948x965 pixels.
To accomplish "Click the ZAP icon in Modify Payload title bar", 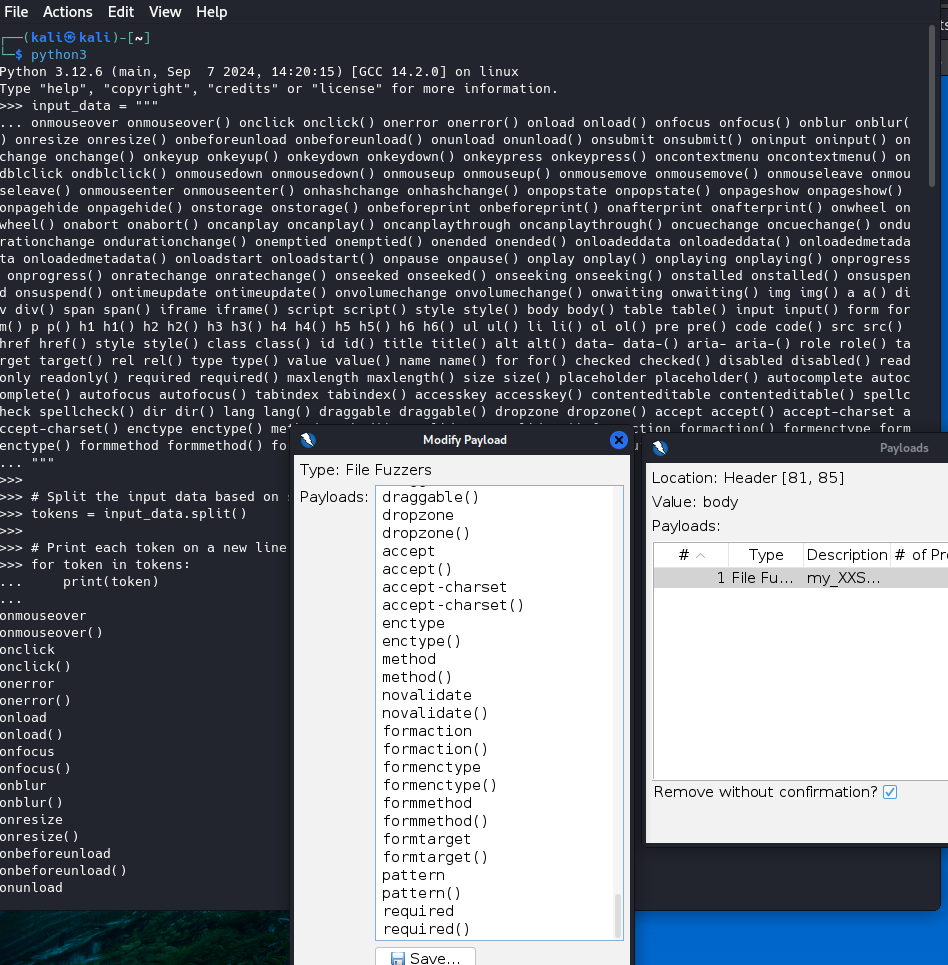I will 308,439.
